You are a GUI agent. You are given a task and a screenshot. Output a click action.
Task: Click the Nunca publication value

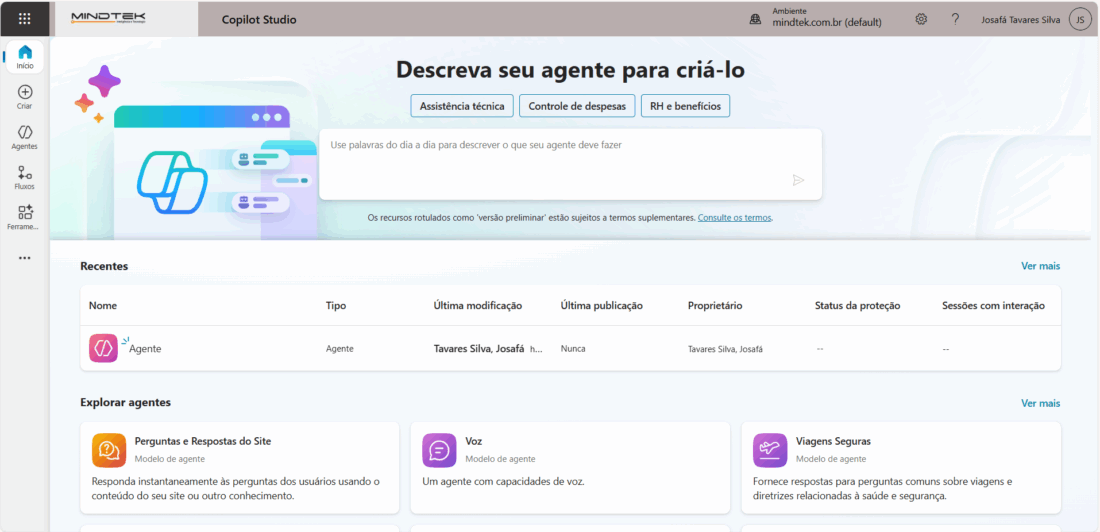(x=573, y=348)
